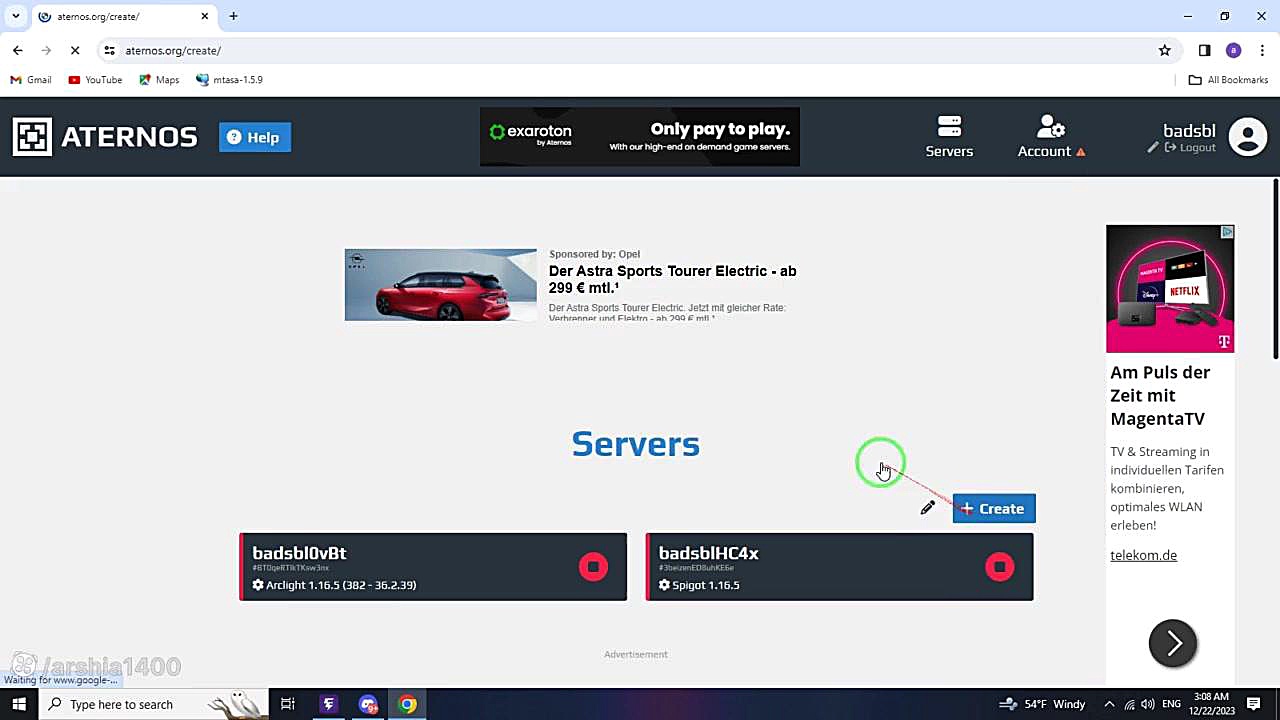Click red stop status icon on badsbl0vBt

pos(593,567)
